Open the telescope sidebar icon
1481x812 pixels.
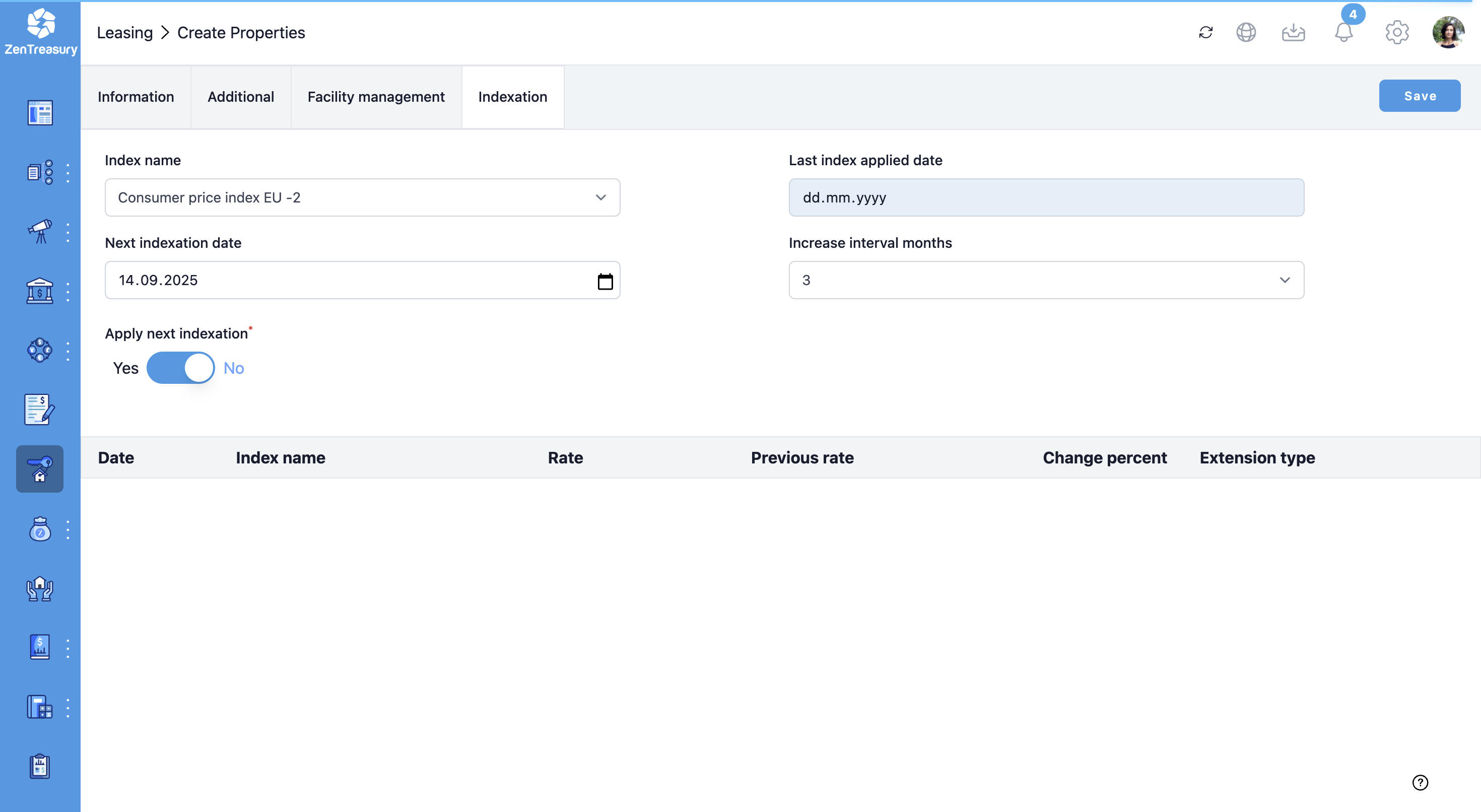[x=40, y=232]
